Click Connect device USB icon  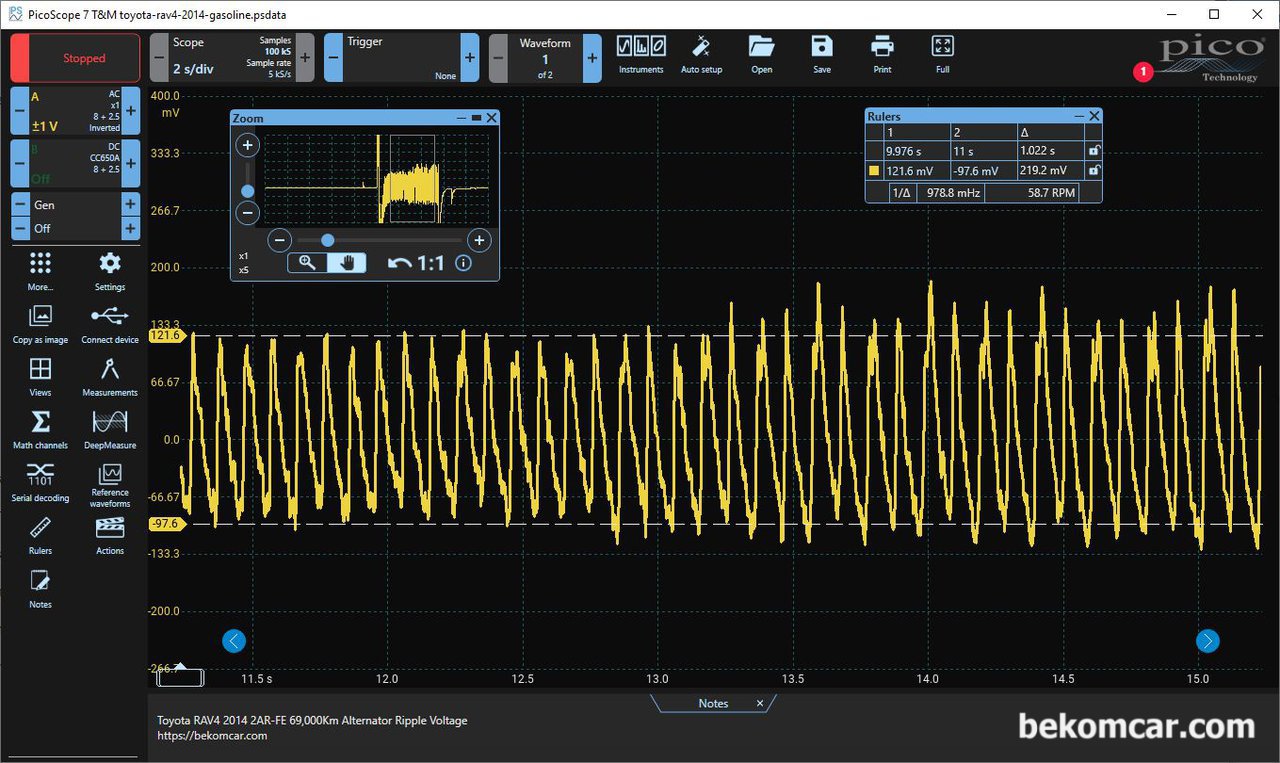click(110, 324)
